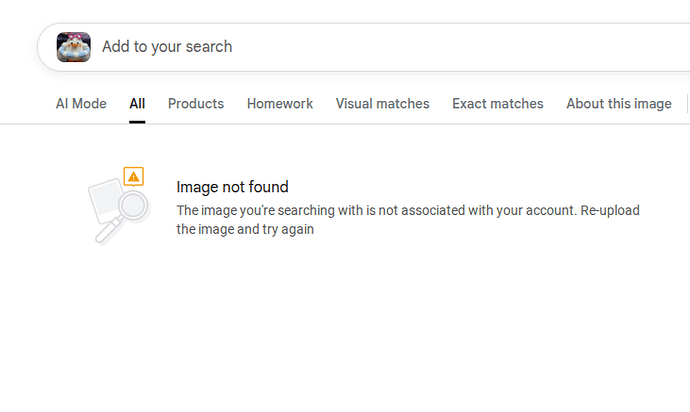Open the Products tab

196,104
